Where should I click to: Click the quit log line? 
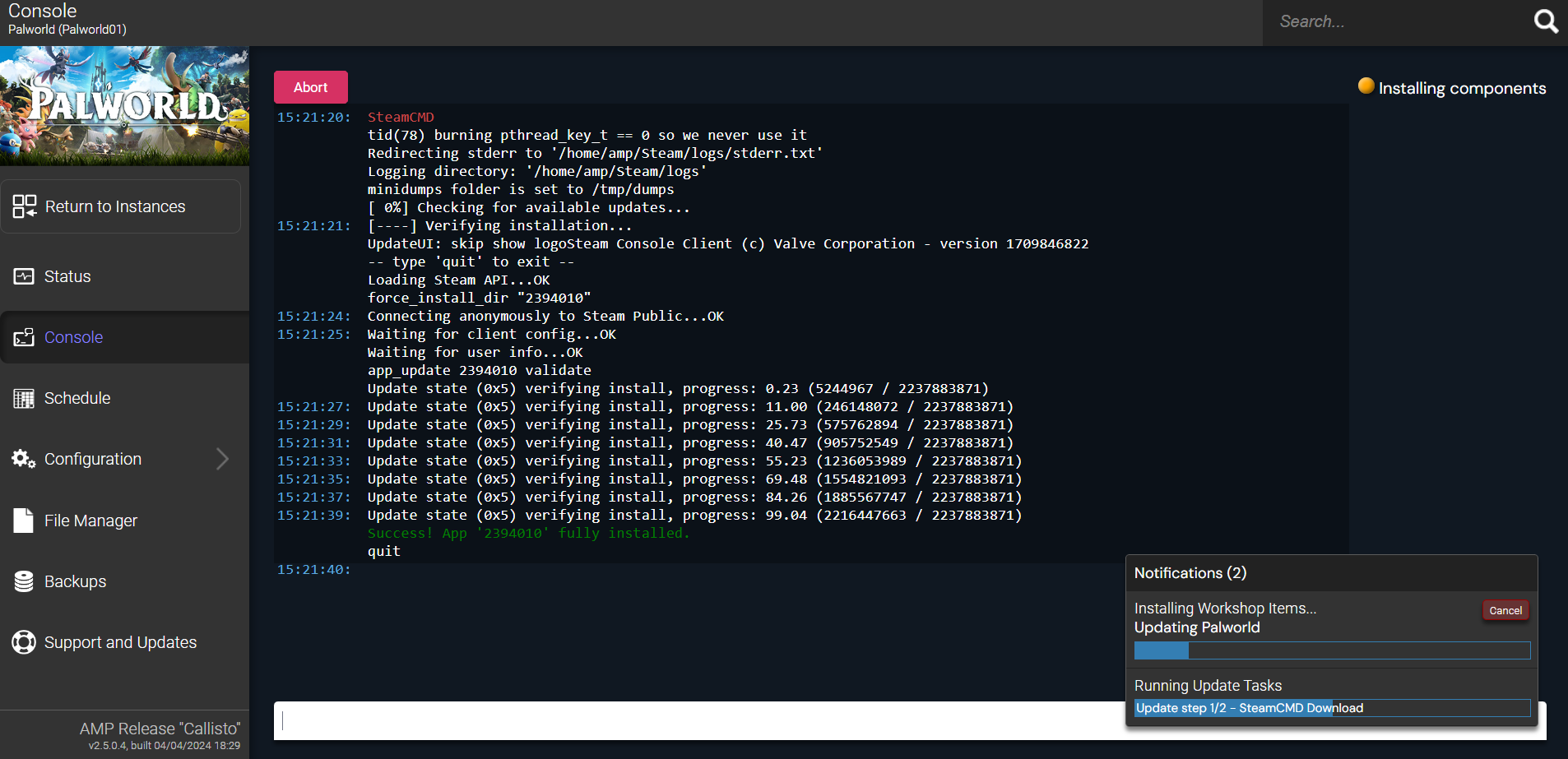[384, 551]
